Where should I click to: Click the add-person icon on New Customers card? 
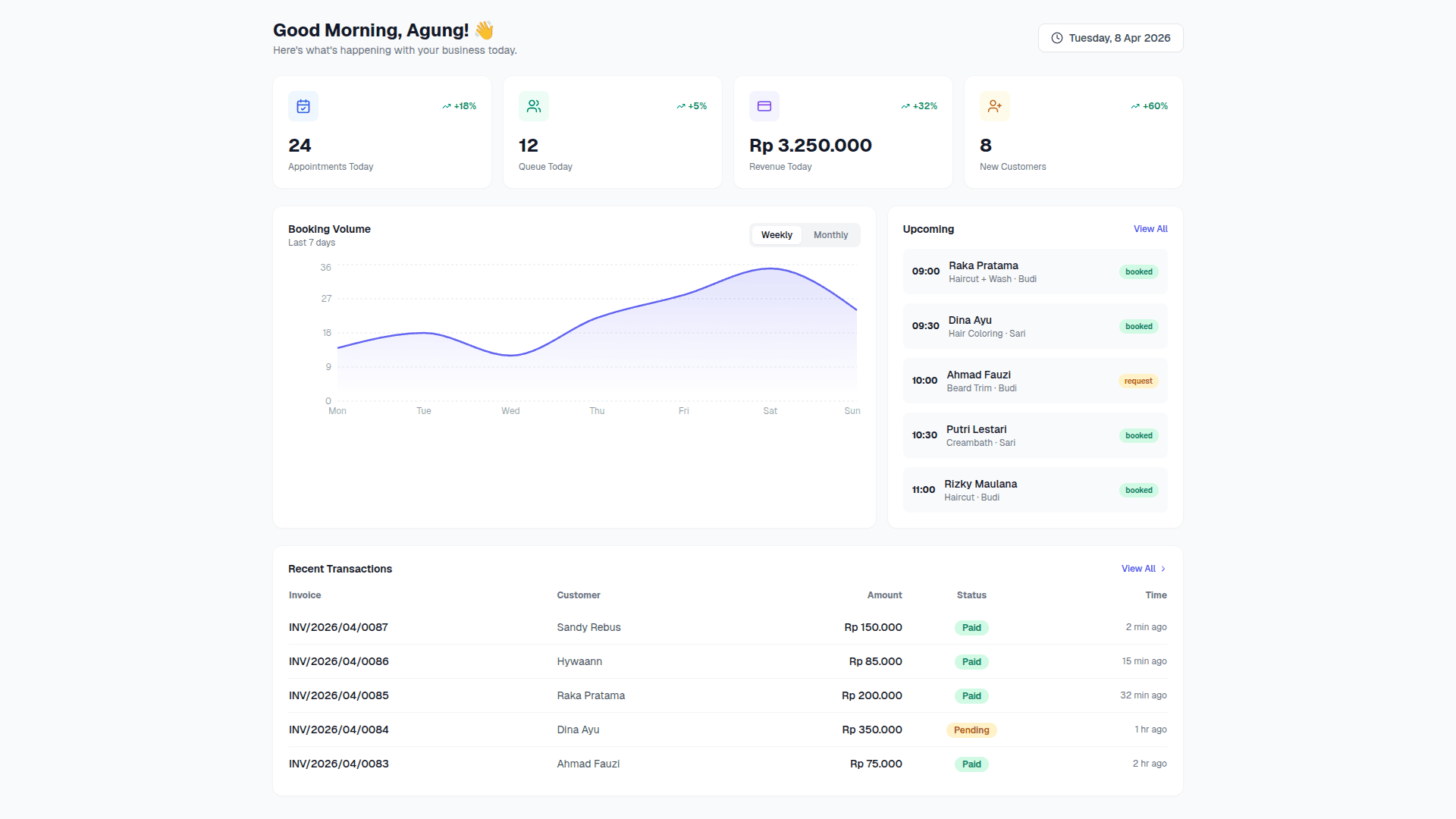pos(994,105)
